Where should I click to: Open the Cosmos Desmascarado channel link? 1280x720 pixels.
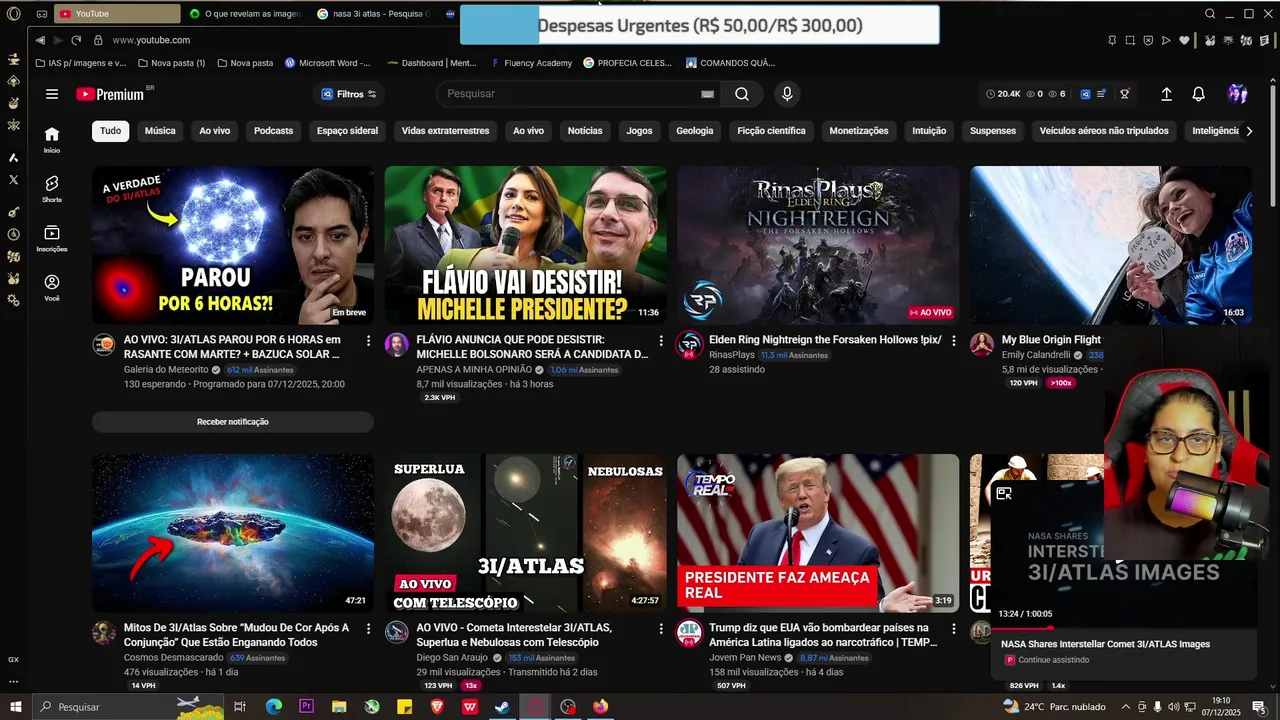click(x=174, y=658)
